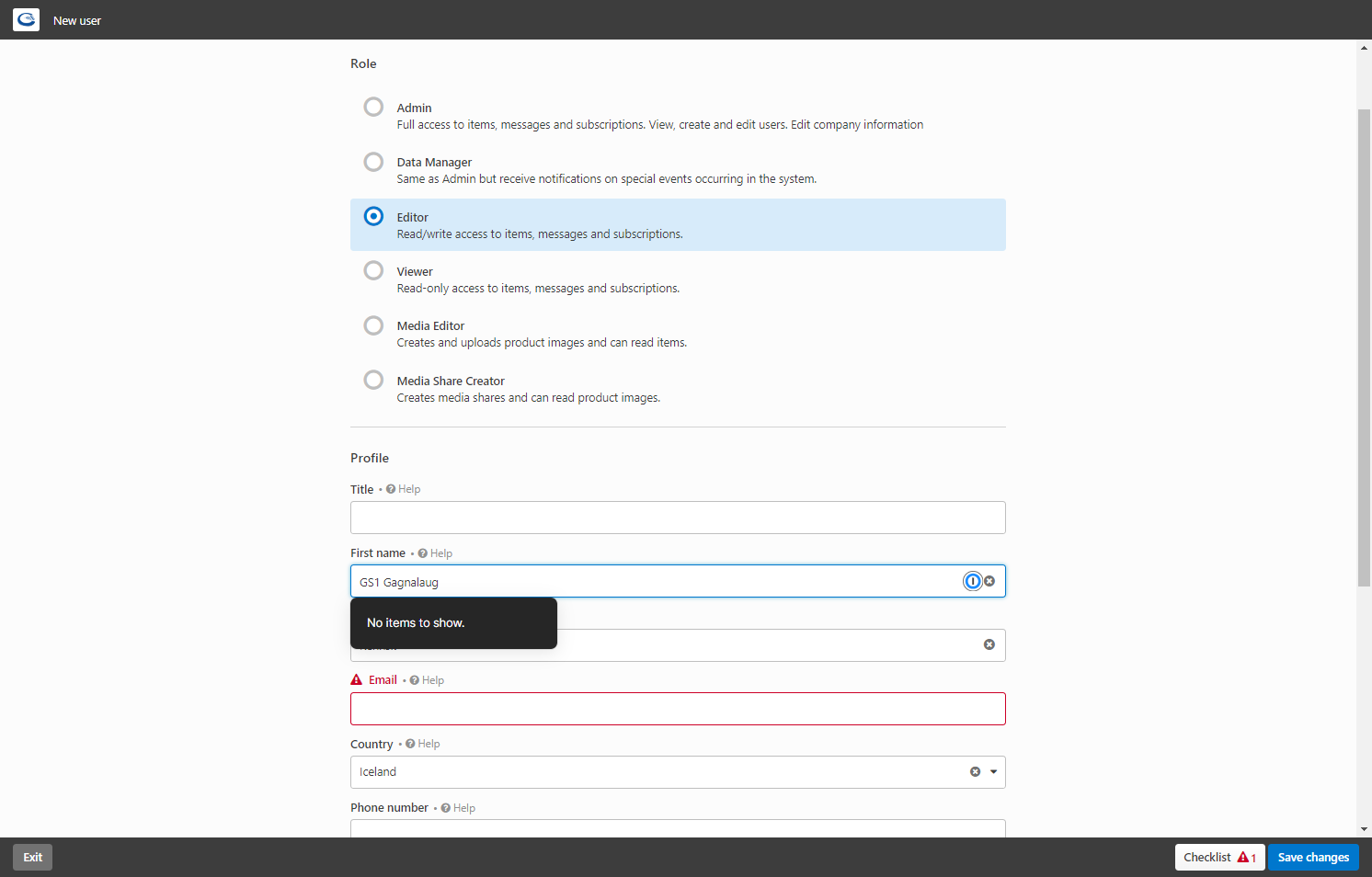
Task: Clear the First name field
Action: pyautogui.click(x=989, y=581)
